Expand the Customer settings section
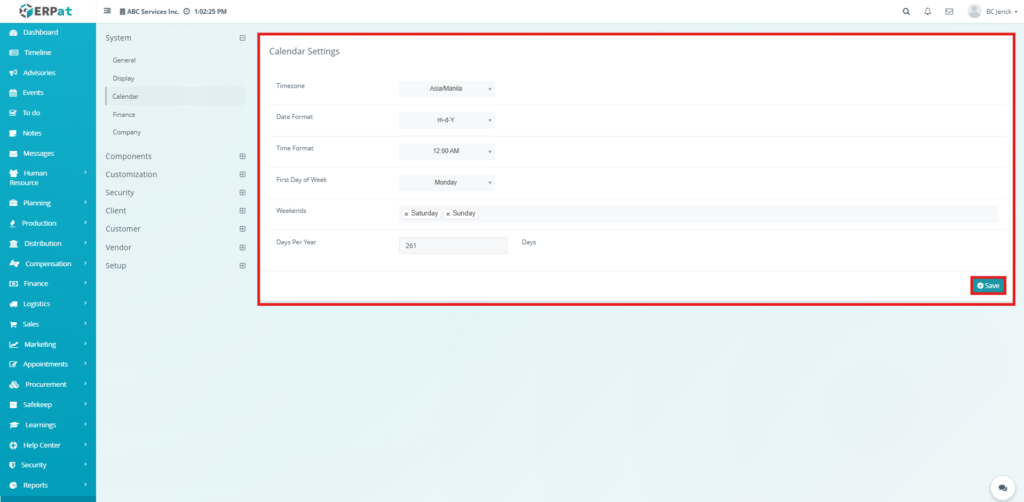The image size is (1024, 502). point(242,229)
